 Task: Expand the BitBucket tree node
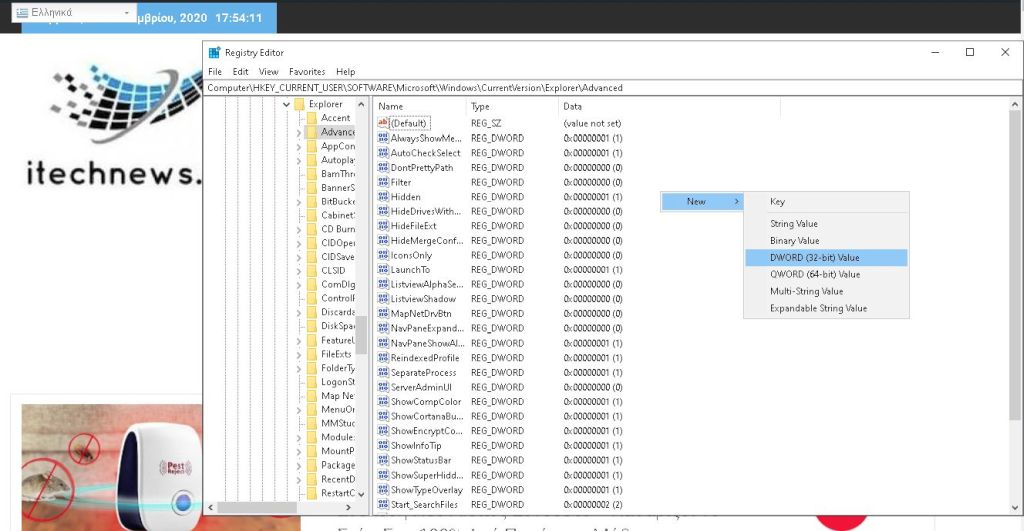pos(298,202)
